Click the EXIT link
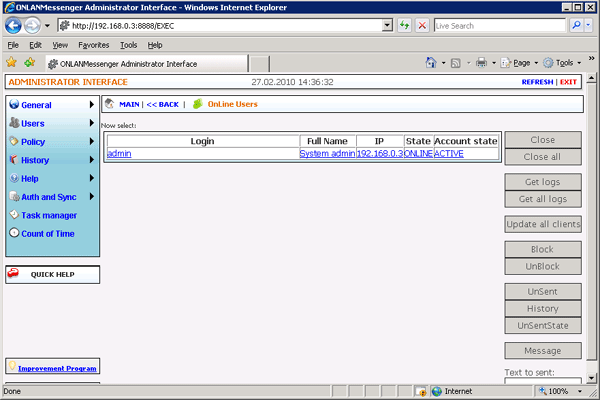This screenshot has height=400, width=600. pos(568,82)
